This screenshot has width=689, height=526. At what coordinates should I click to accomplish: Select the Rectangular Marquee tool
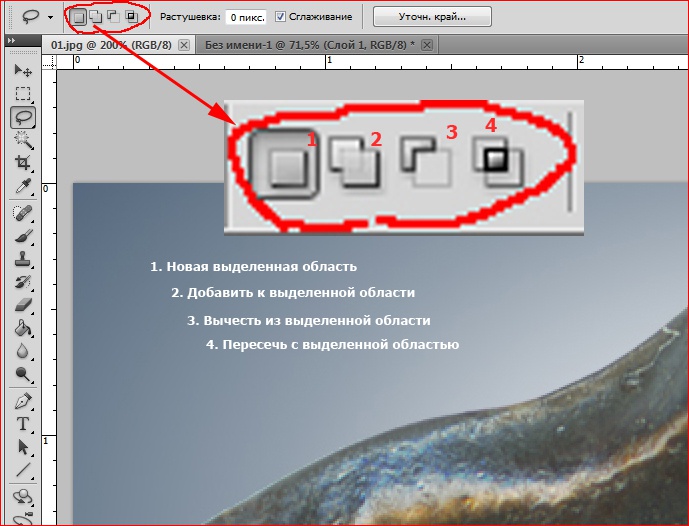point(22,94)
